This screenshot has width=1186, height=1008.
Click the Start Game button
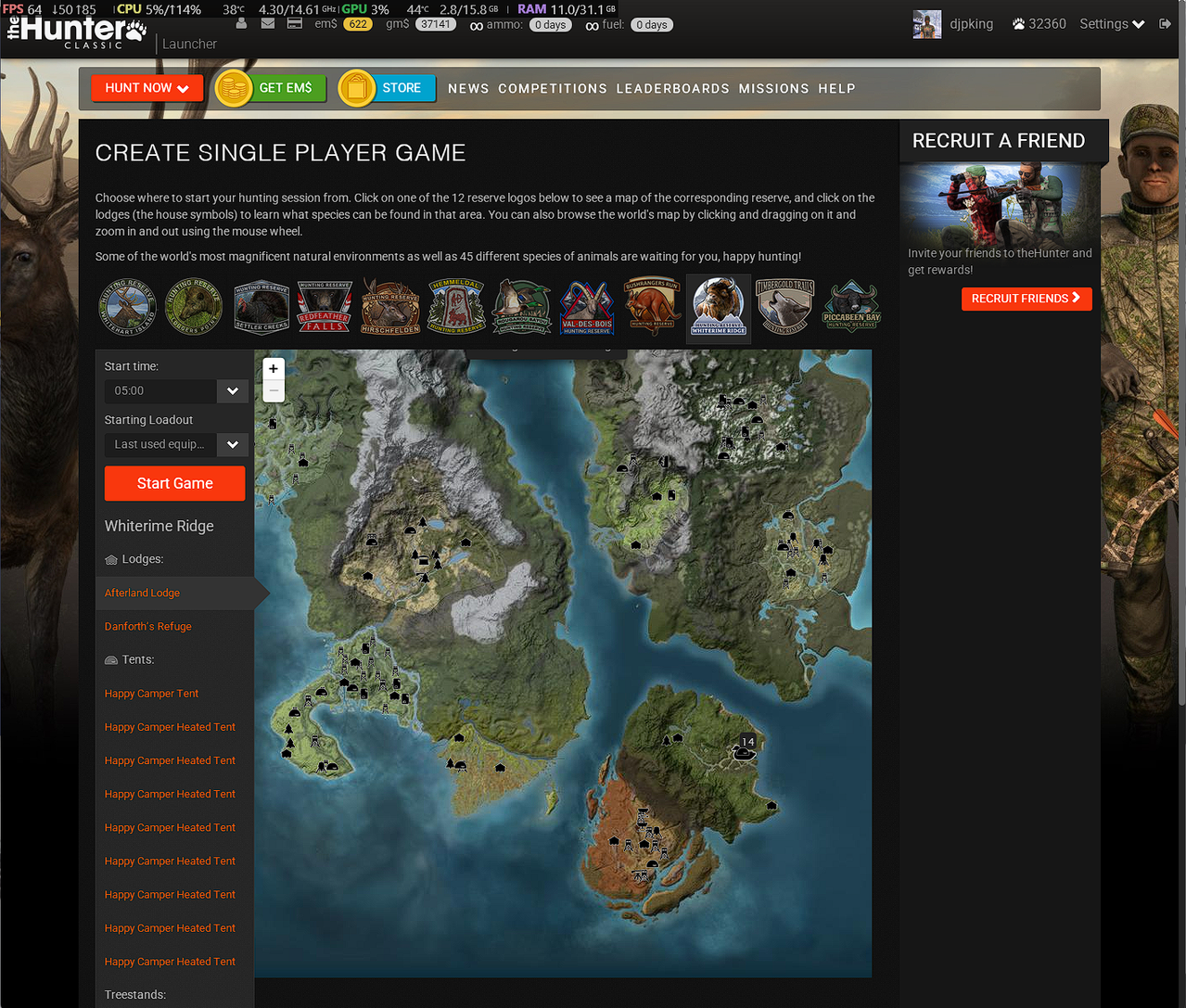click(x=175, y=483)
